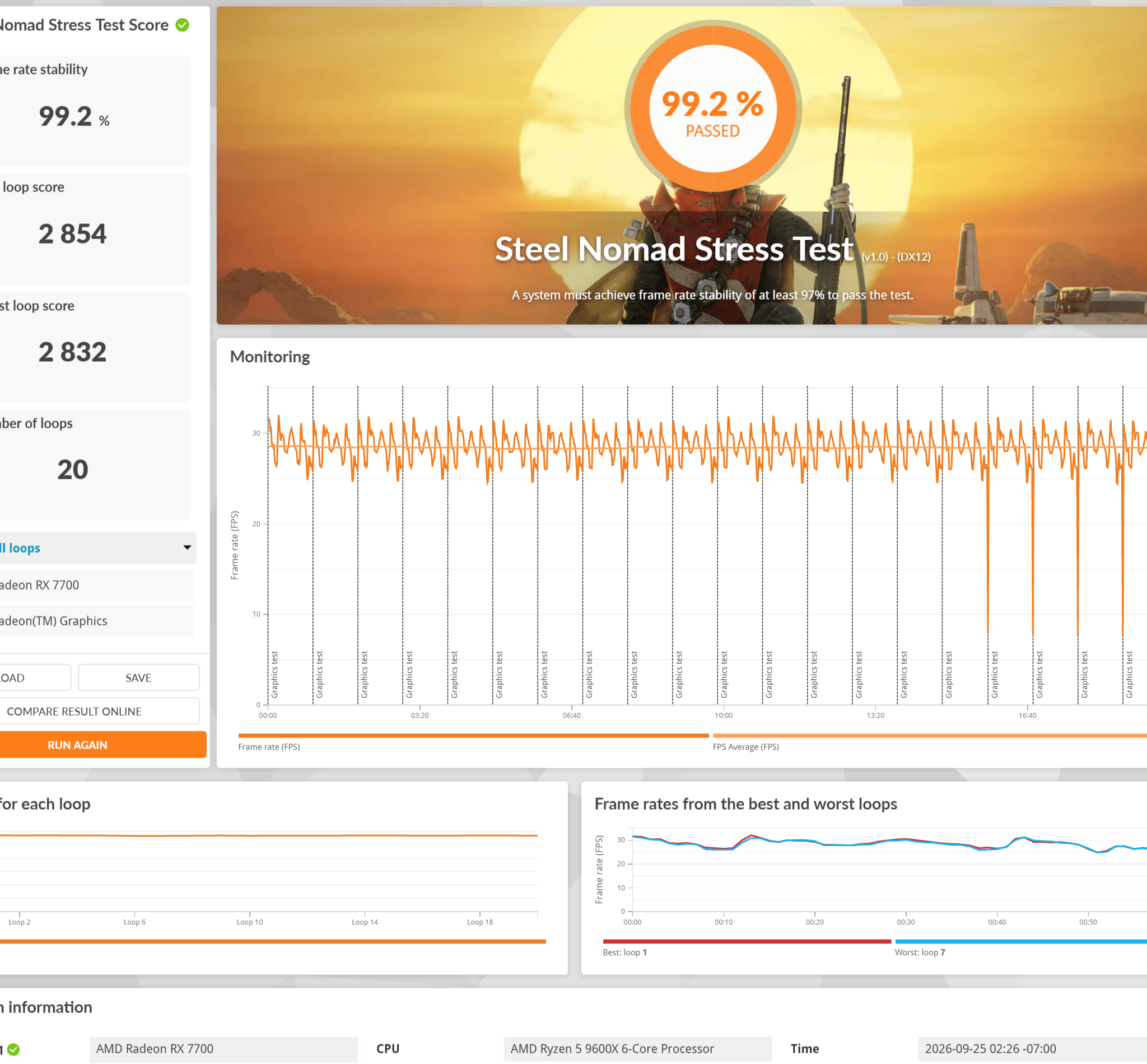The height and width of the screenshot is (1064, 1147).
Task: Click the Loop 18 axis label
Action: 480,922
